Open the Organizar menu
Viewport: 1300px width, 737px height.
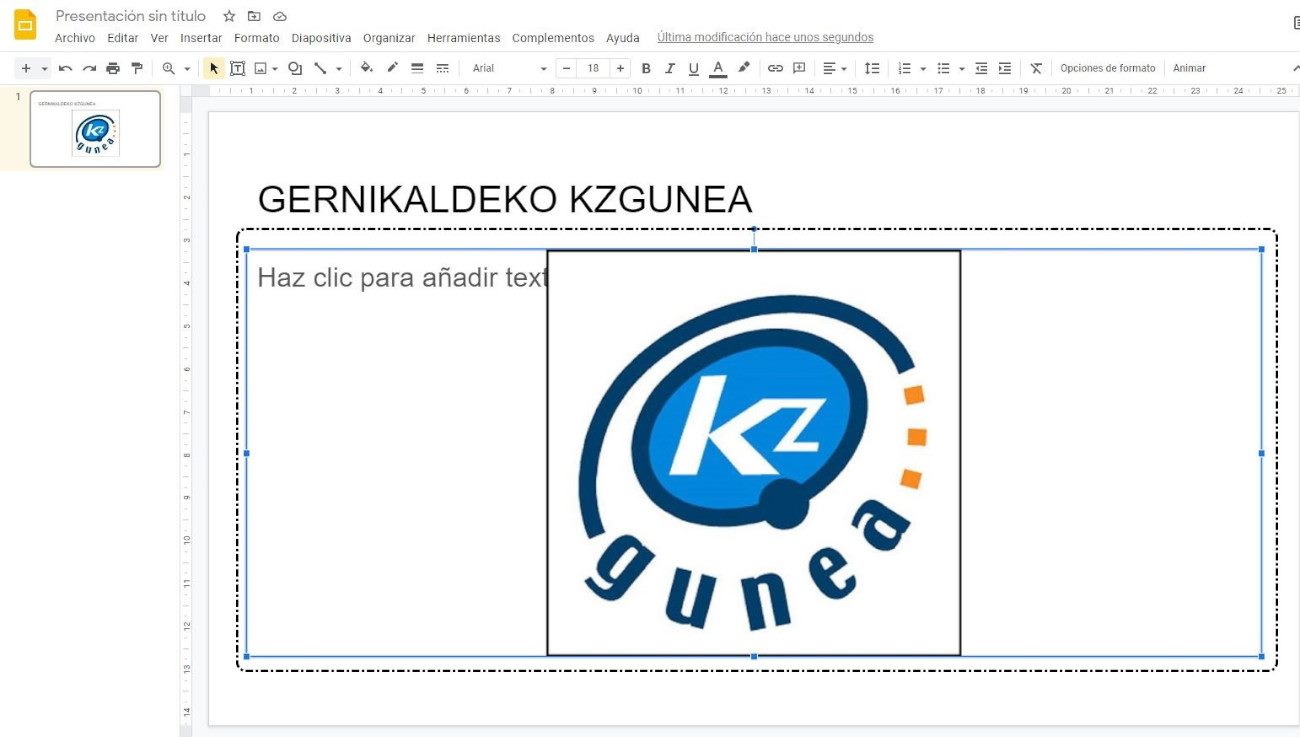[389, 38]
